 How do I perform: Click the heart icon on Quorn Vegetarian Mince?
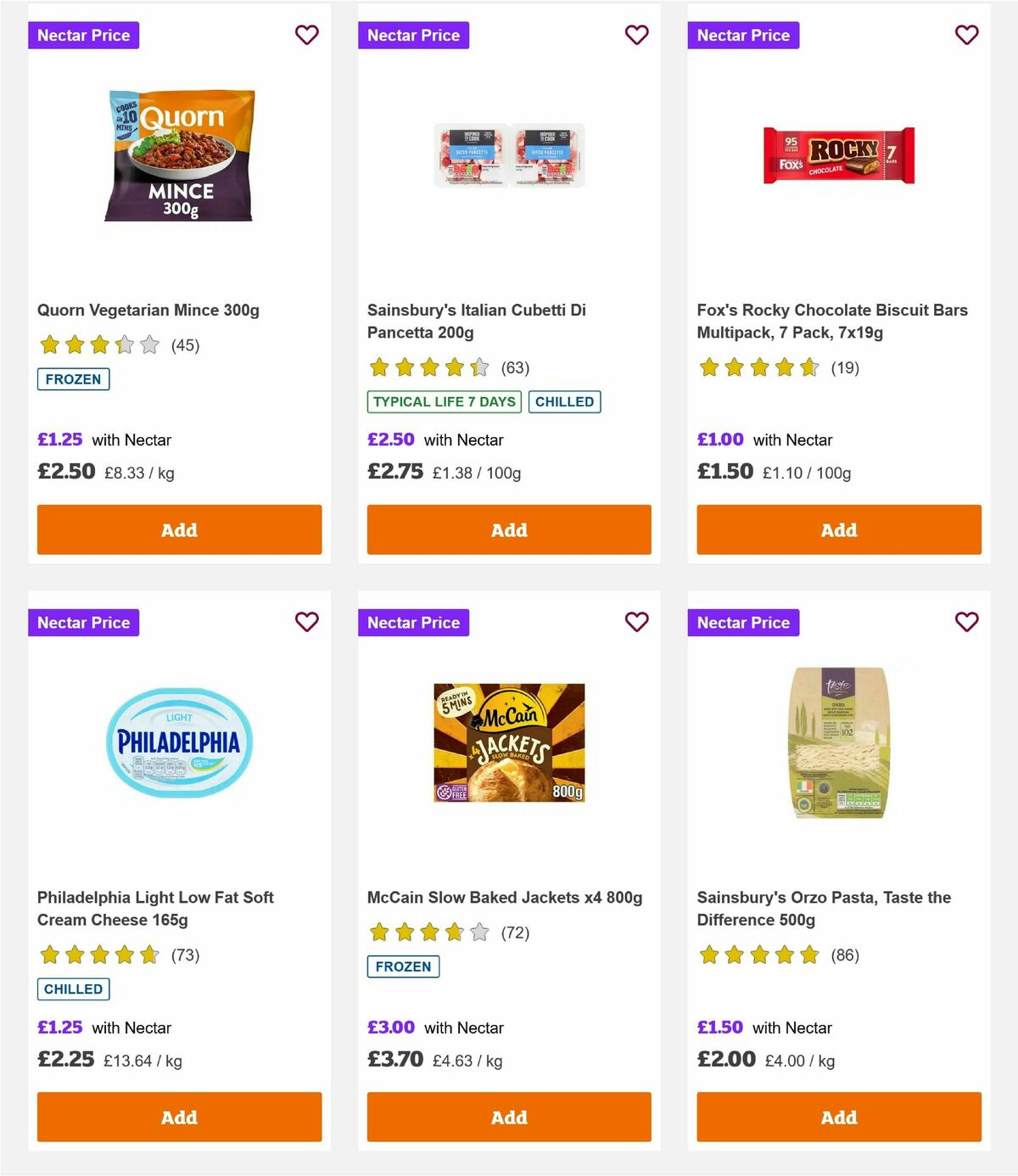click(307, 35)
